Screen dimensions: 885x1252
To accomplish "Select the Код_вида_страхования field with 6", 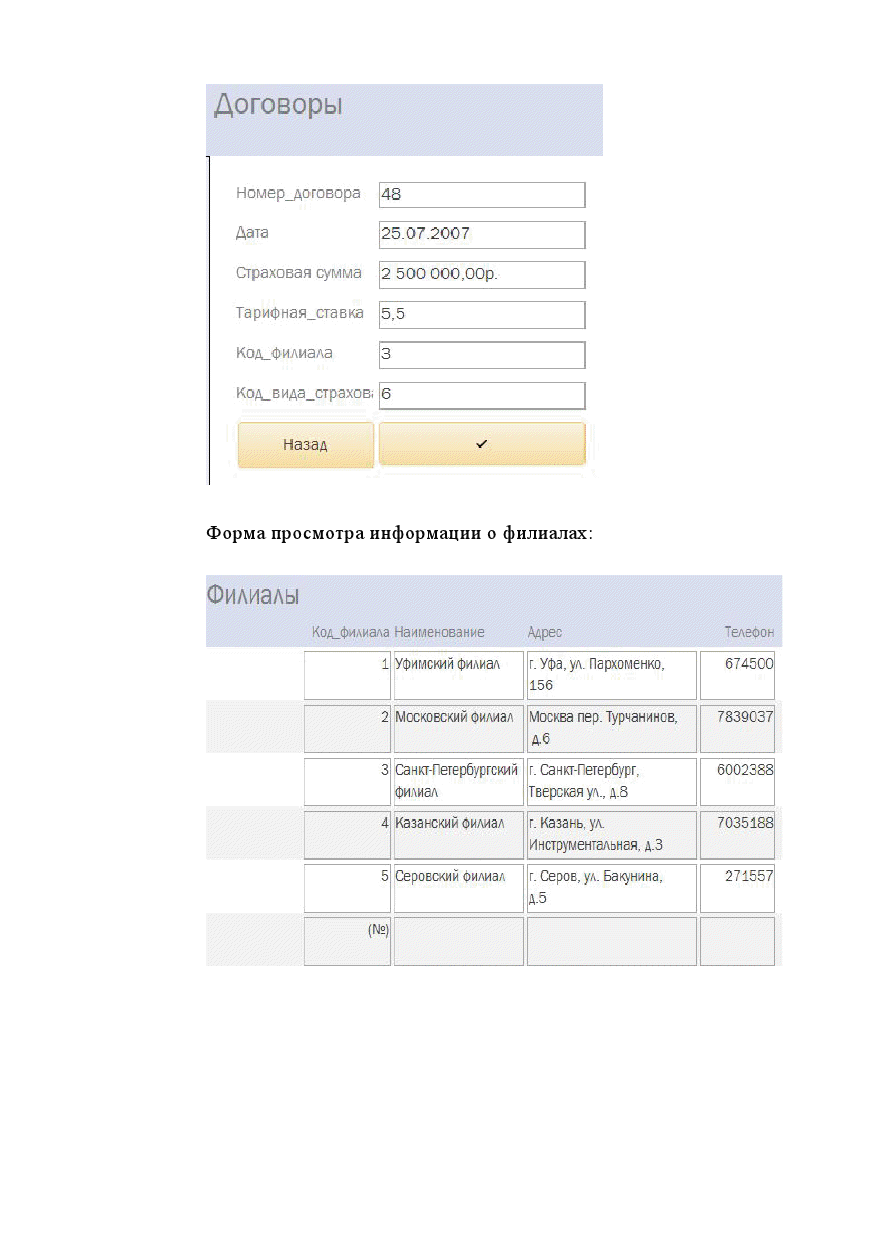I will tap(481, 395).
